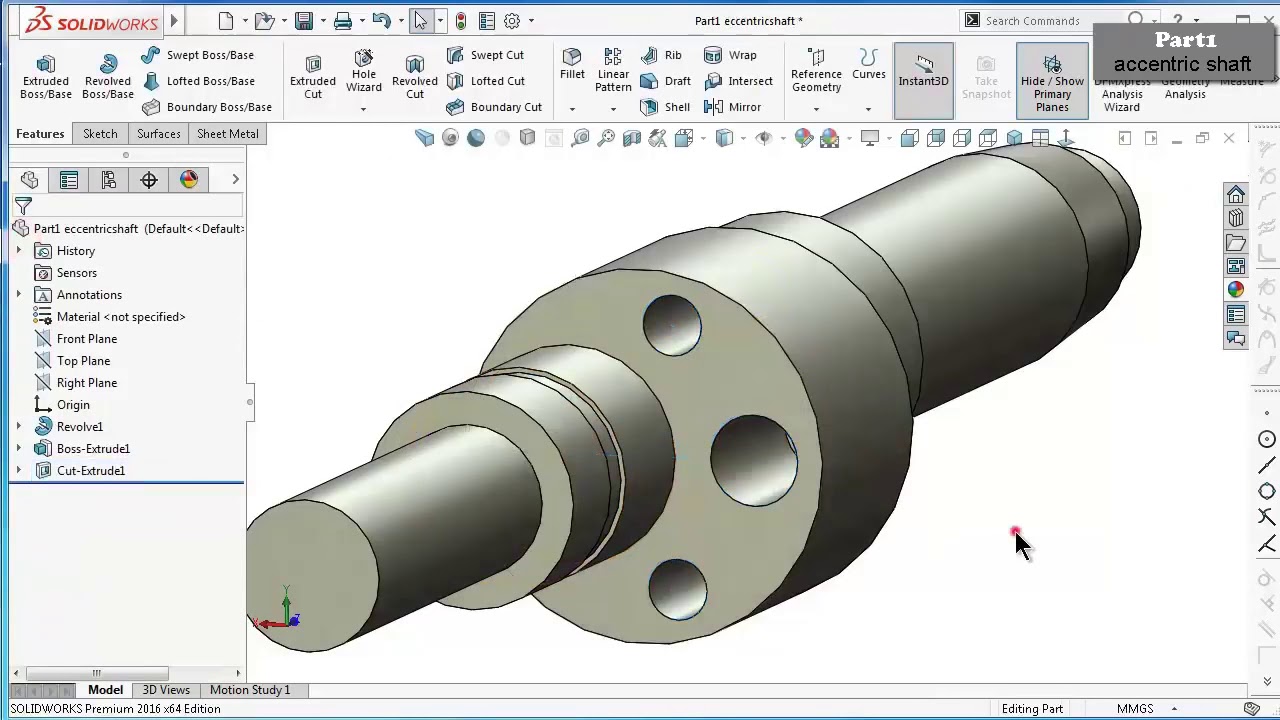The image size is (1280, 720).
Task: Select the Revolved Boss/Base tool
Action: (108, 77)
